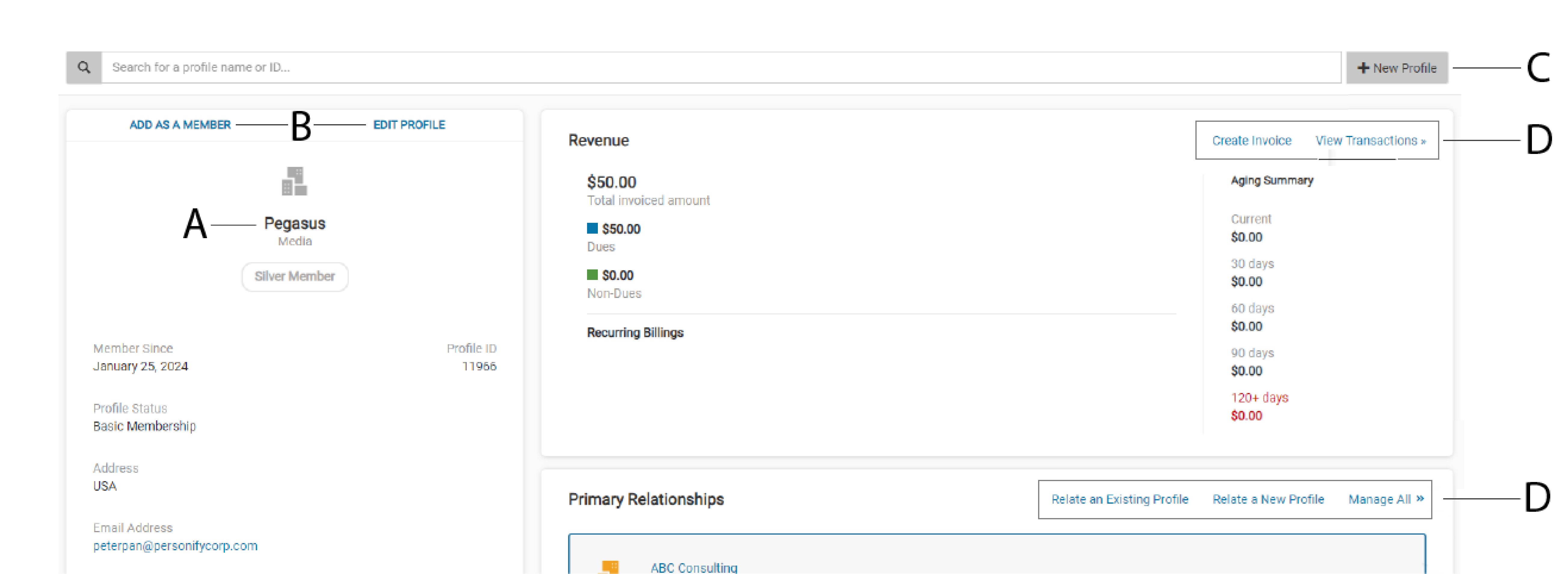
Task: Click the Recurring Billings heading
Action: 635,332
